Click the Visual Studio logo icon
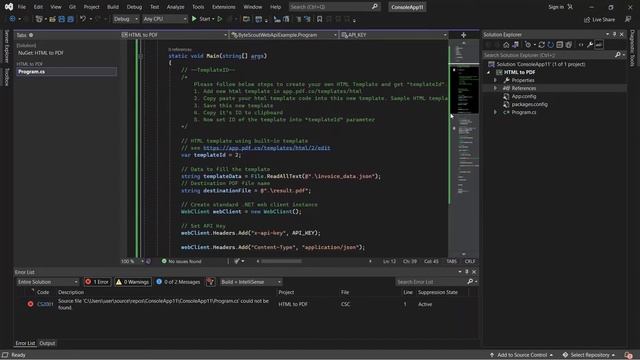 click(x=9, y=7)
